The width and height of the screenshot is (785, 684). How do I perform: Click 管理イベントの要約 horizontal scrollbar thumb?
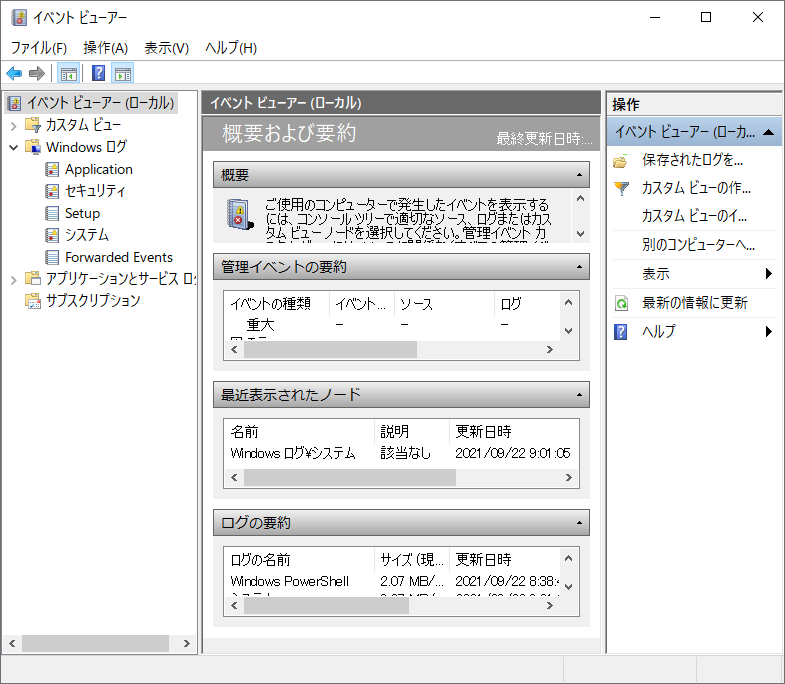tap(330, 350)
